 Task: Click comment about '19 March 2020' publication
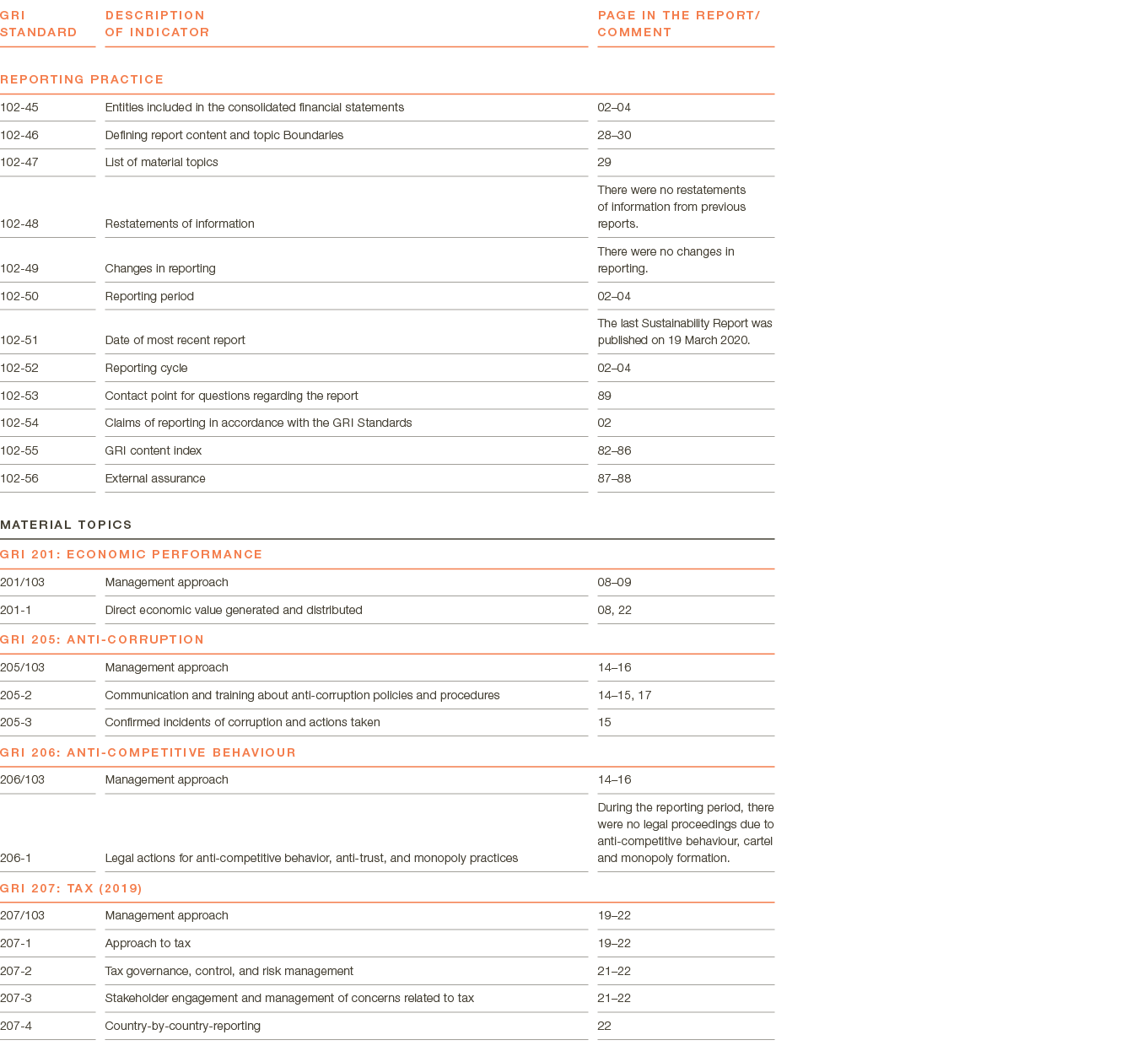point(685,331)
